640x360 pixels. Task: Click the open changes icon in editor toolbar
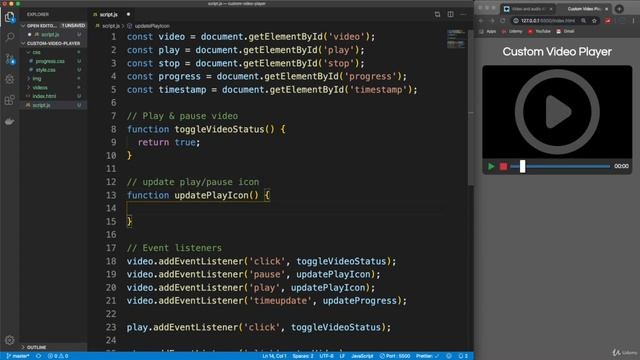(437, 14)
